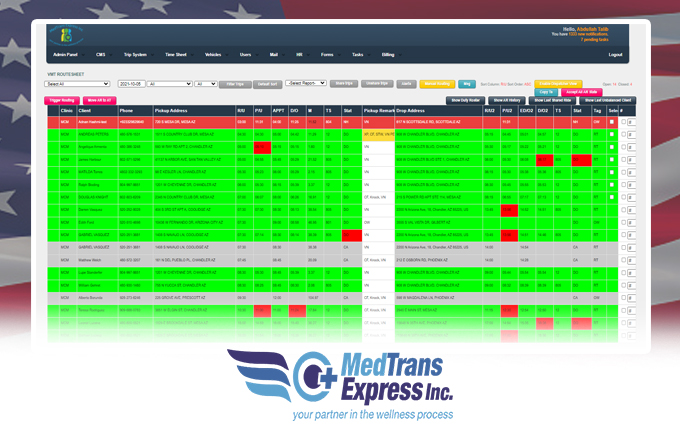Open the Users menu

245,55
